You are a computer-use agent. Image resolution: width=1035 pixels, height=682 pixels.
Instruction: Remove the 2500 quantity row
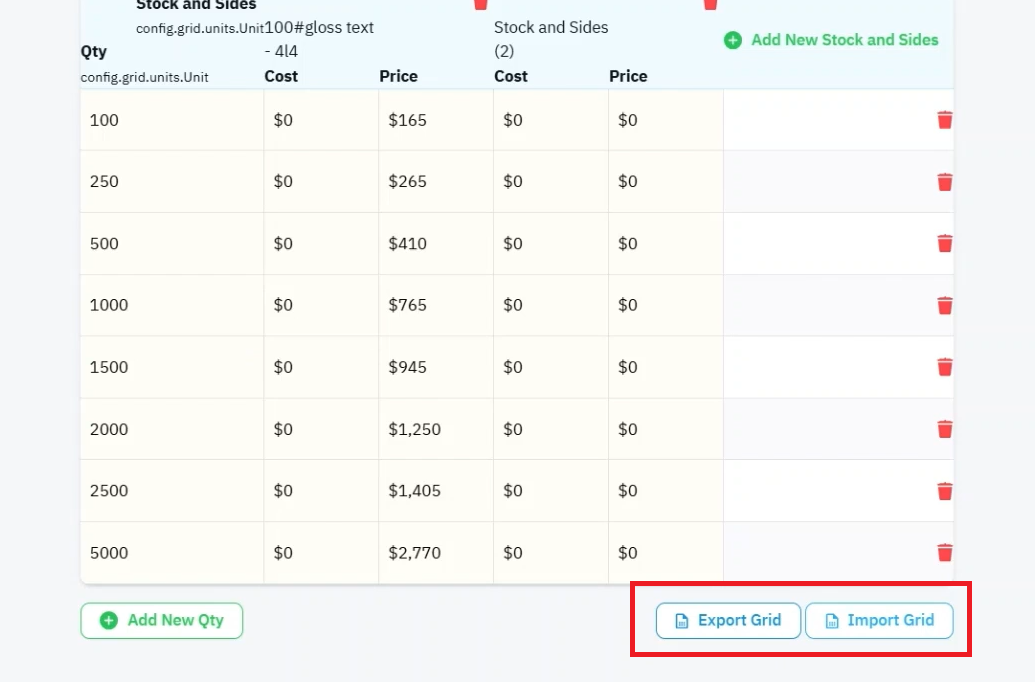pyautogui.click(x=945, y=491)
